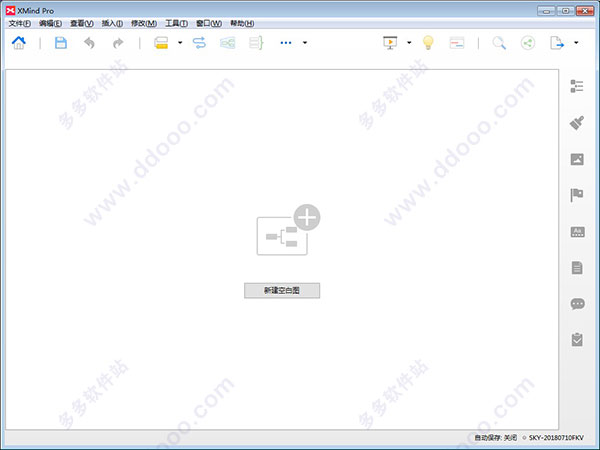This screenshot has width=600, height=450.
Task: Add a summary bracket icon
Action: tap(256, 43)
